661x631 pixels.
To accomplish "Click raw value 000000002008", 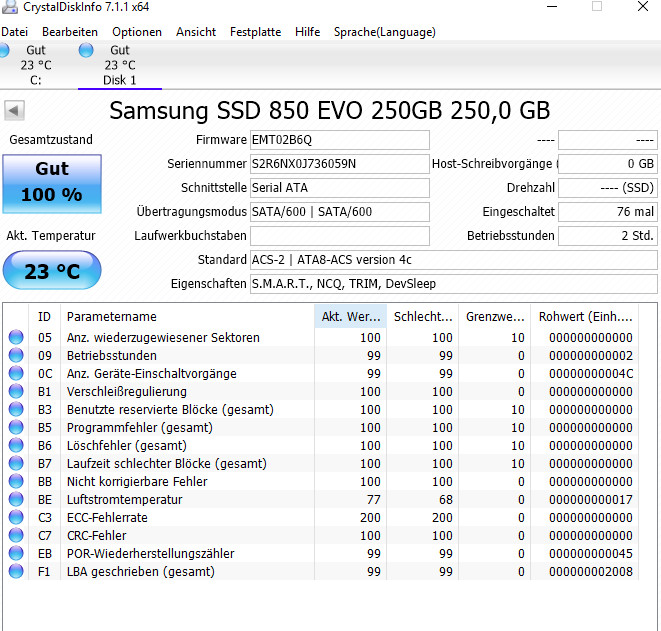I will [591, 572].
